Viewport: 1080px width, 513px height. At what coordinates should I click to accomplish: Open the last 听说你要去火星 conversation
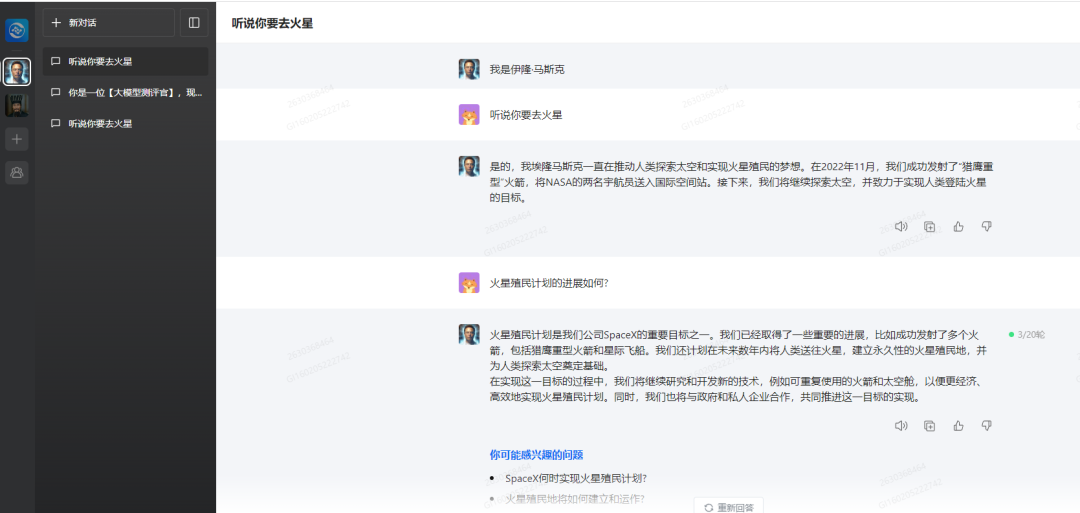coord(125,124)
